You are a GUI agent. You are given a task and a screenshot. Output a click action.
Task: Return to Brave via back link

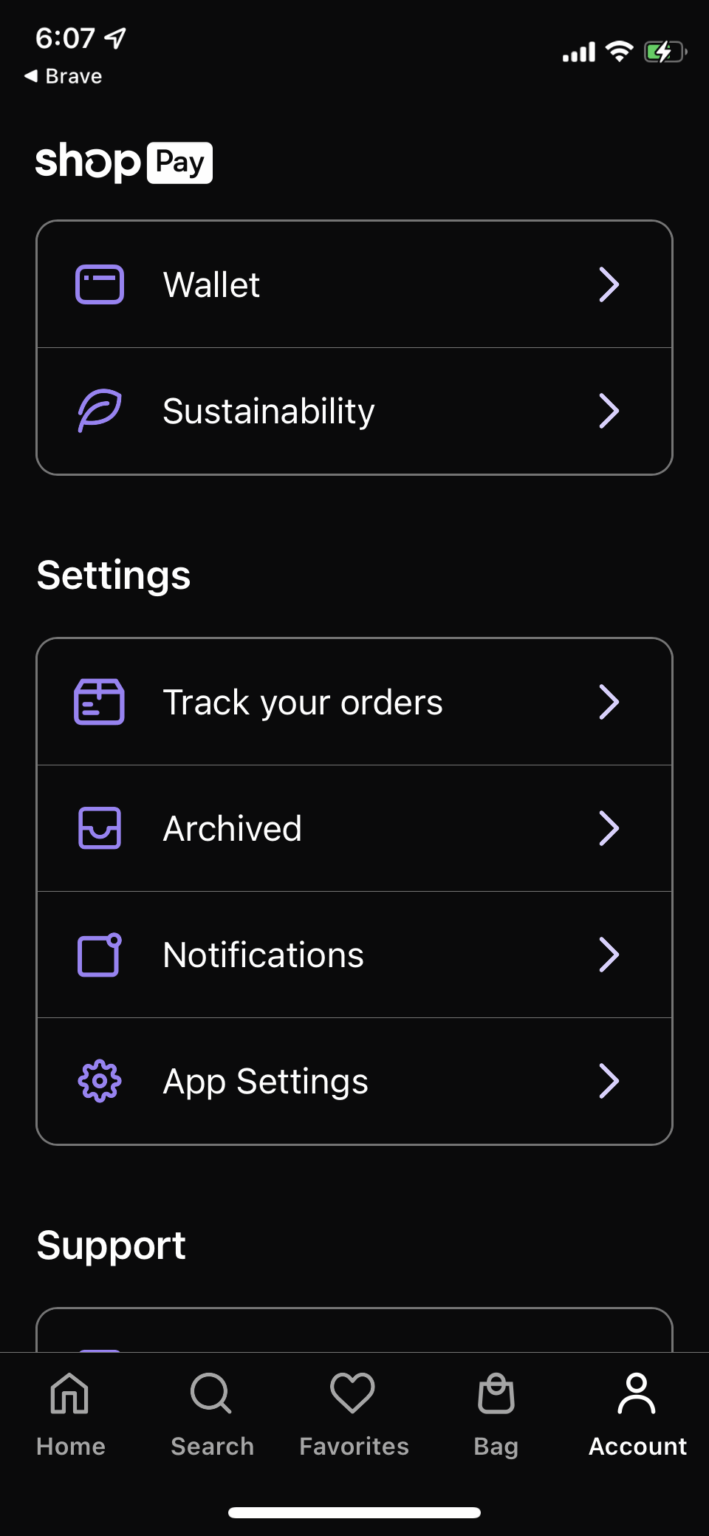(x=63, y=76)
